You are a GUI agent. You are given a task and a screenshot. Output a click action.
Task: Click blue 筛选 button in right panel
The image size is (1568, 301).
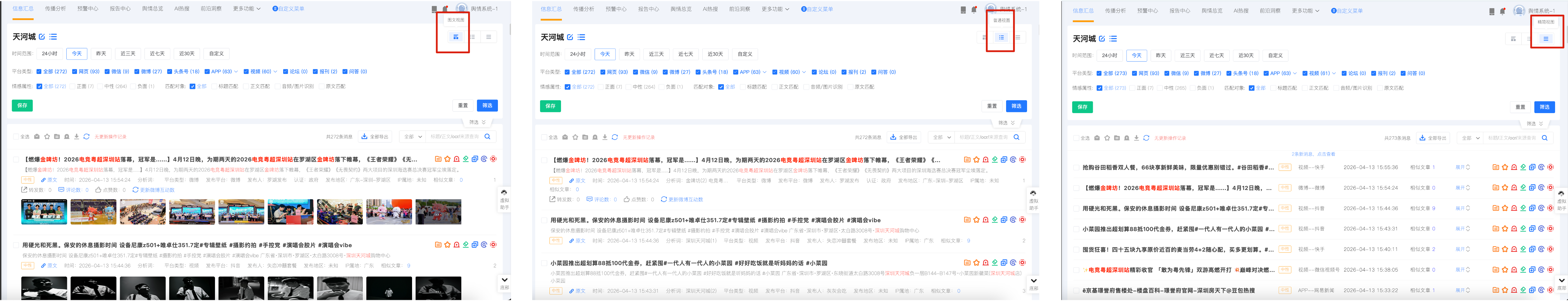[1544, 107]
